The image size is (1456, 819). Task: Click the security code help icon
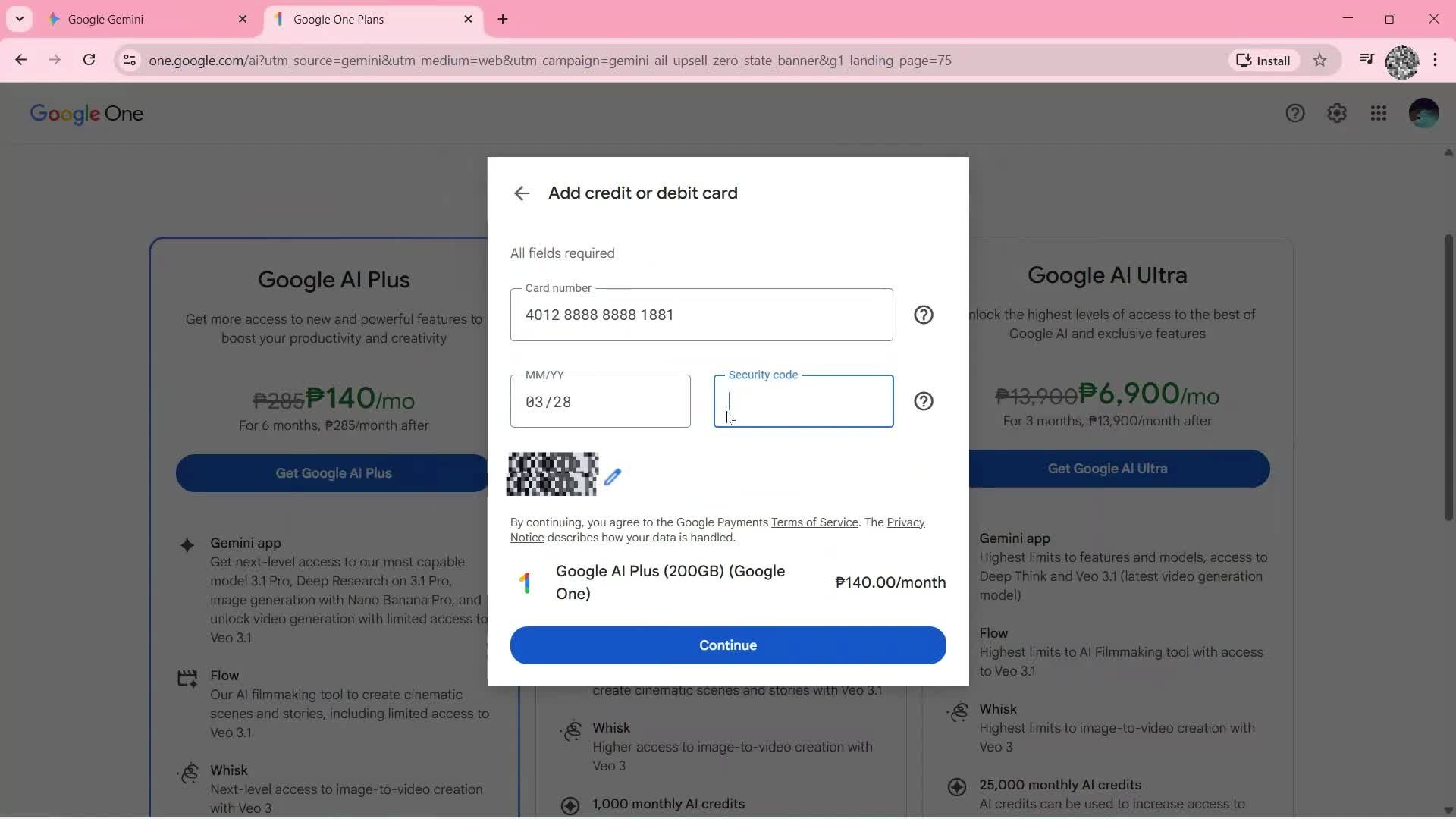tap(923, 400)
